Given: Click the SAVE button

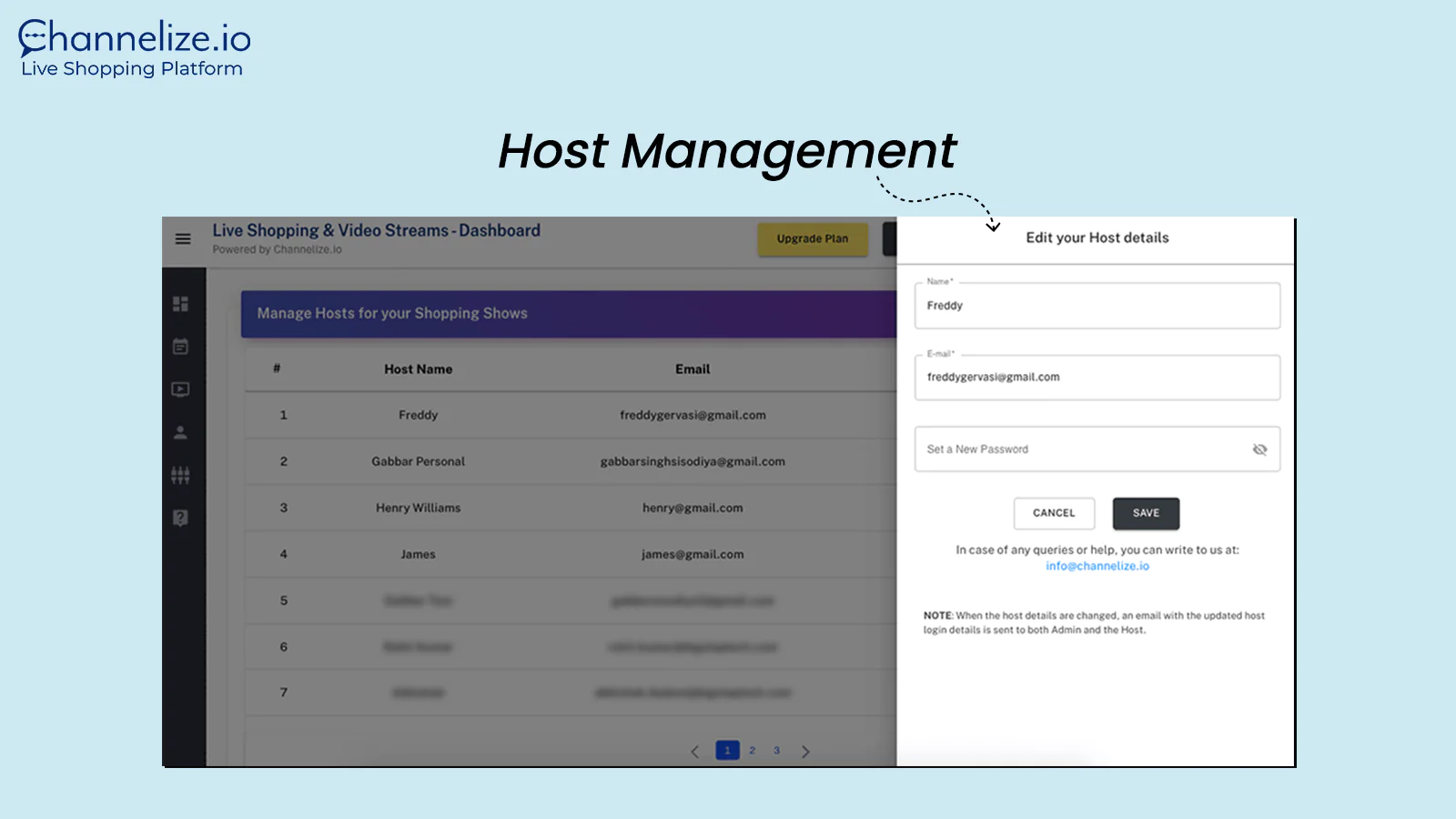Looking at the screenshot, I should [1146, 513].
